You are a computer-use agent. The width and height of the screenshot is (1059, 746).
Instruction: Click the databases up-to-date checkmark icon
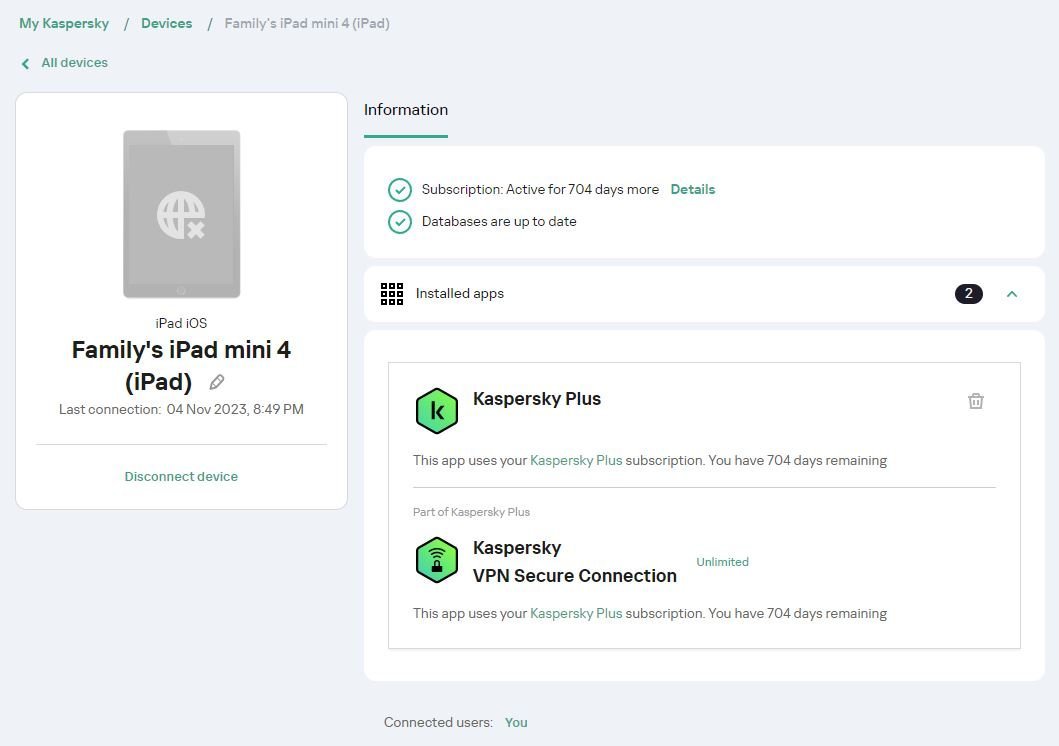coord(400,222)
